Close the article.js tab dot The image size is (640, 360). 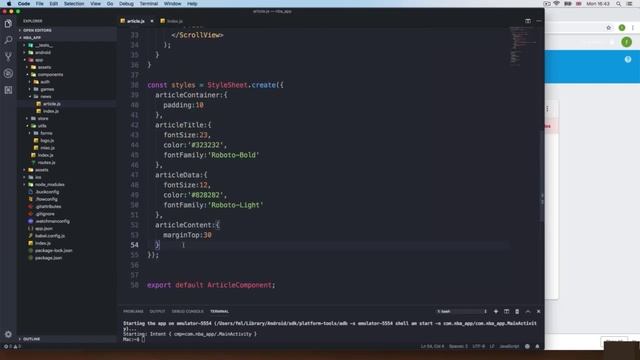[x=151, y=21]
